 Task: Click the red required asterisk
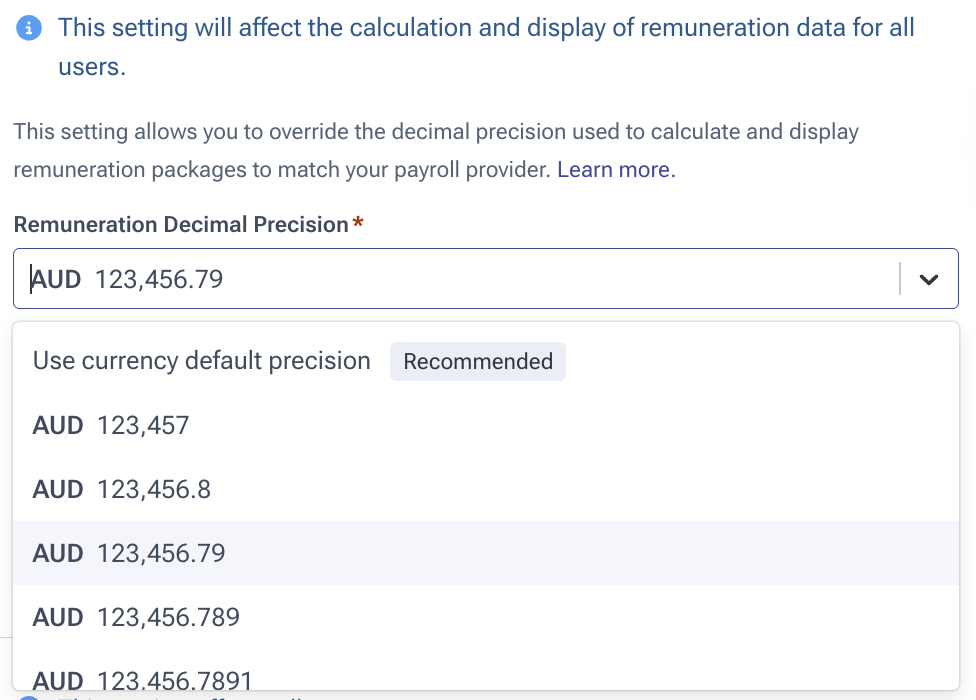click(x=358, y=224)
